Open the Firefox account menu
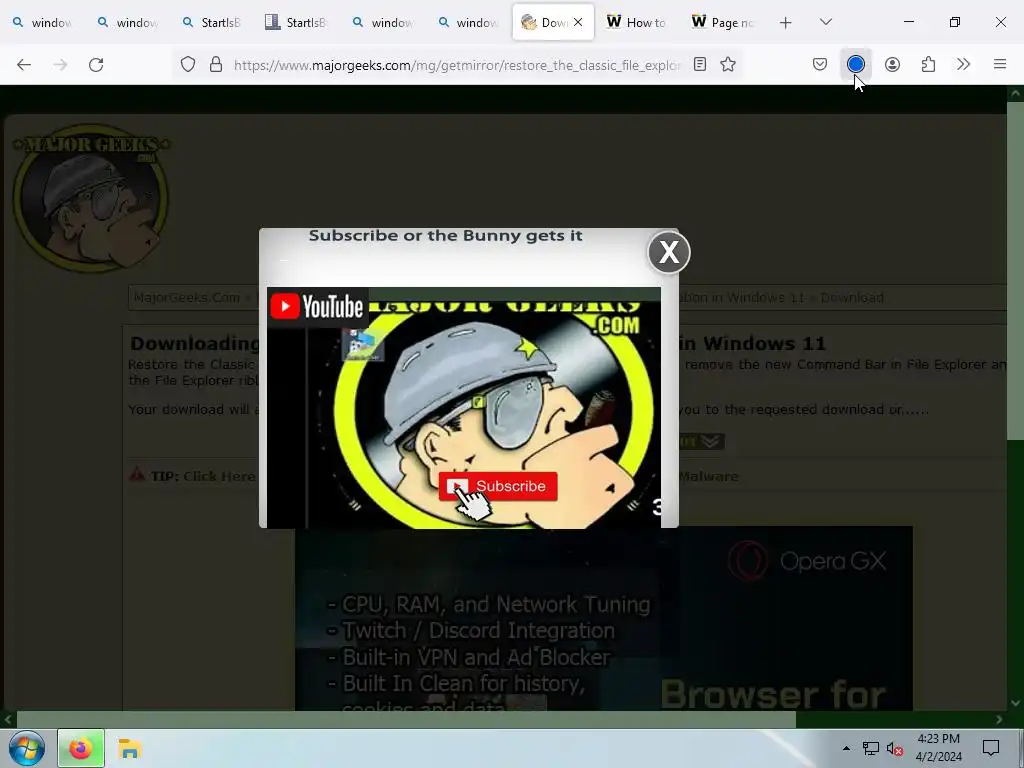This screenshot has width=1024, height=768. pyautogui.click(x=892, y=64)
